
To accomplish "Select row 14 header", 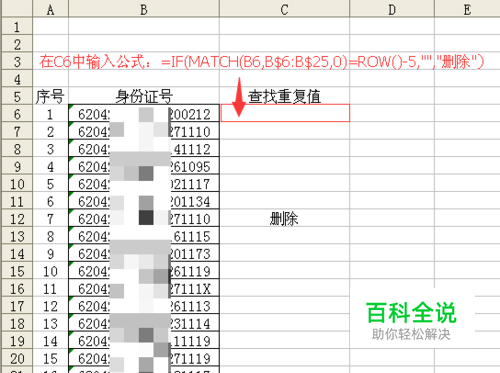I will point(17,253).
